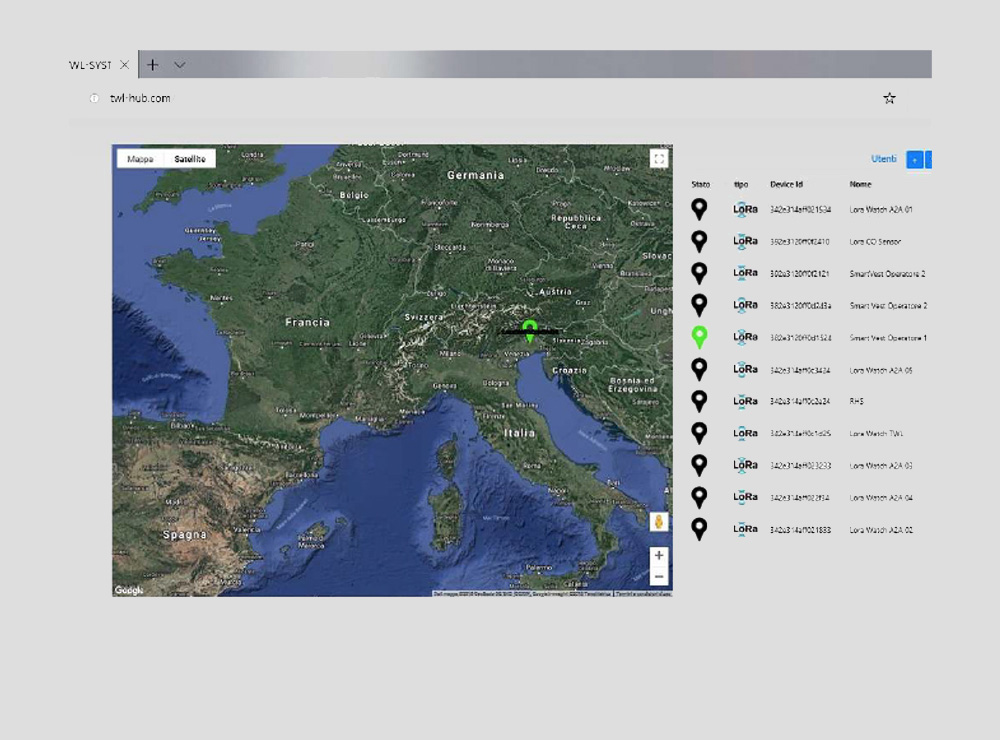Switch the map to Satellite view
The height and width of the screenshot is (740, 1000).
[x=190, y=159]
